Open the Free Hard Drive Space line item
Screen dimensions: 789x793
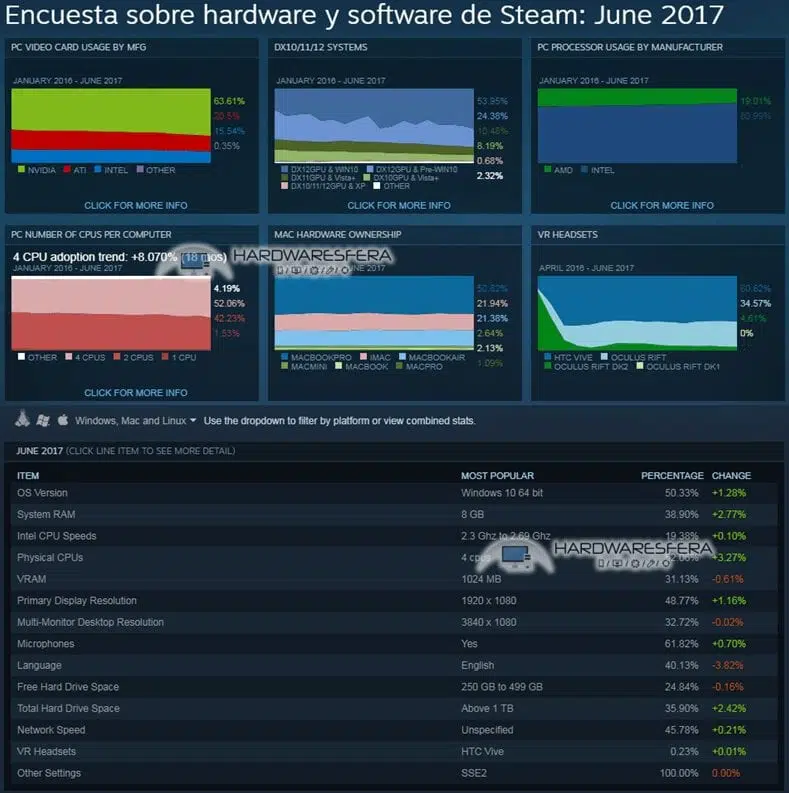point(393,687)
